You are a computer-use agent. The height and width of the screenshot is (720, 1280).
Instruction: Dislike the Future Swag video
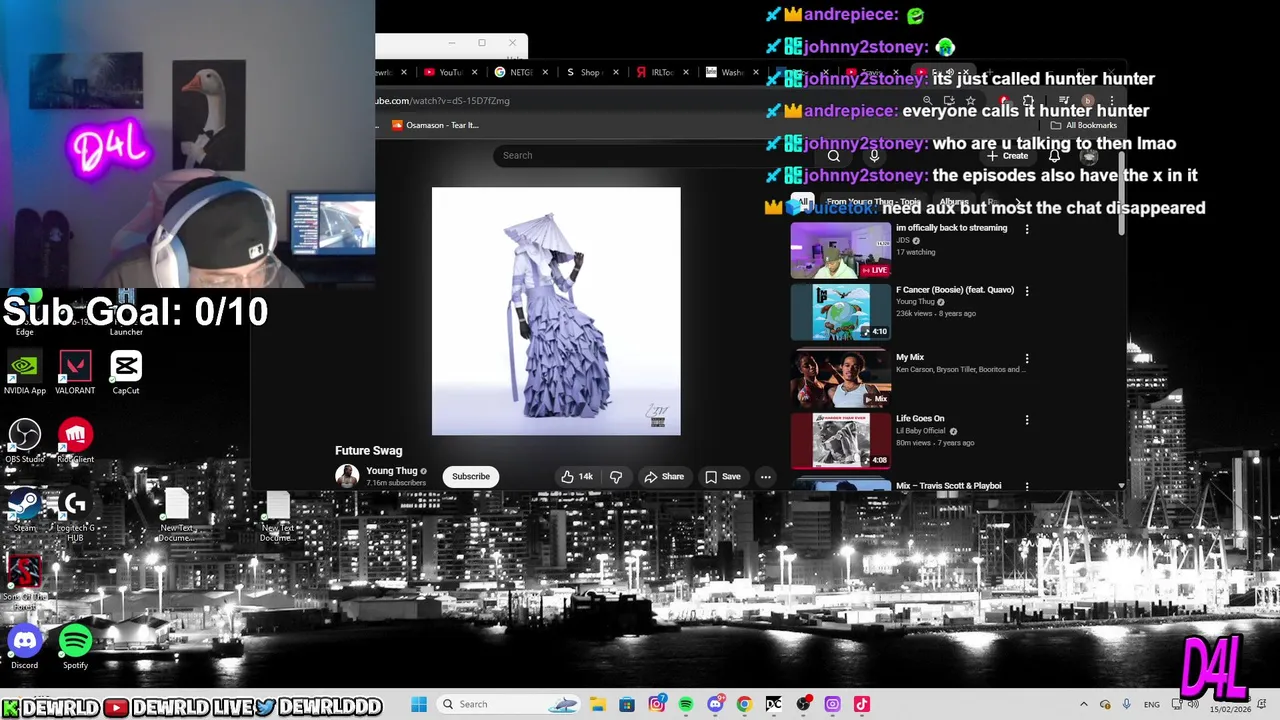pos(616,477)
